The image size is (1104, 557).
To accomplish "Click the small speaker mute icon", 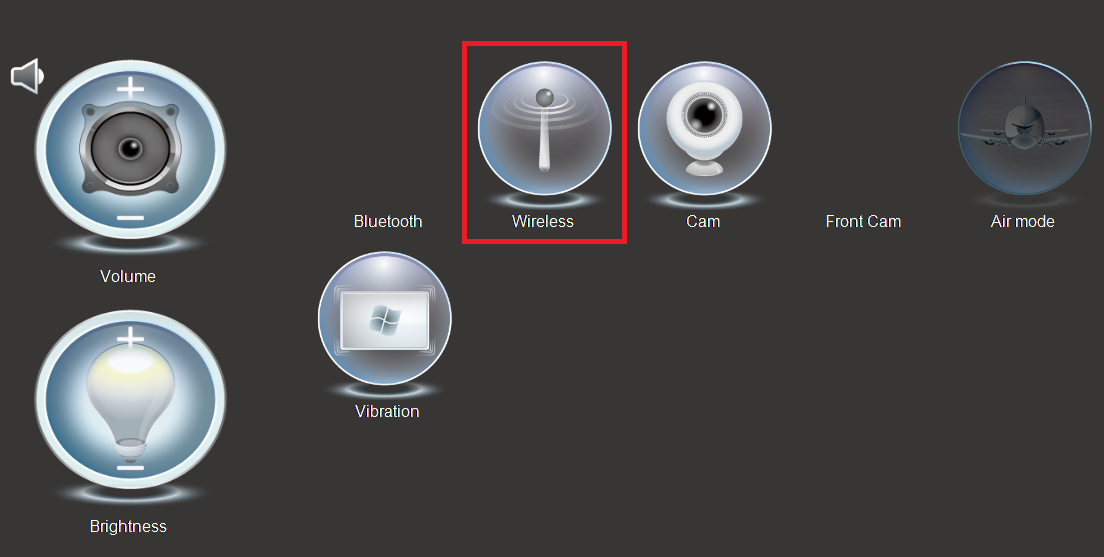I will coord(27,76).
